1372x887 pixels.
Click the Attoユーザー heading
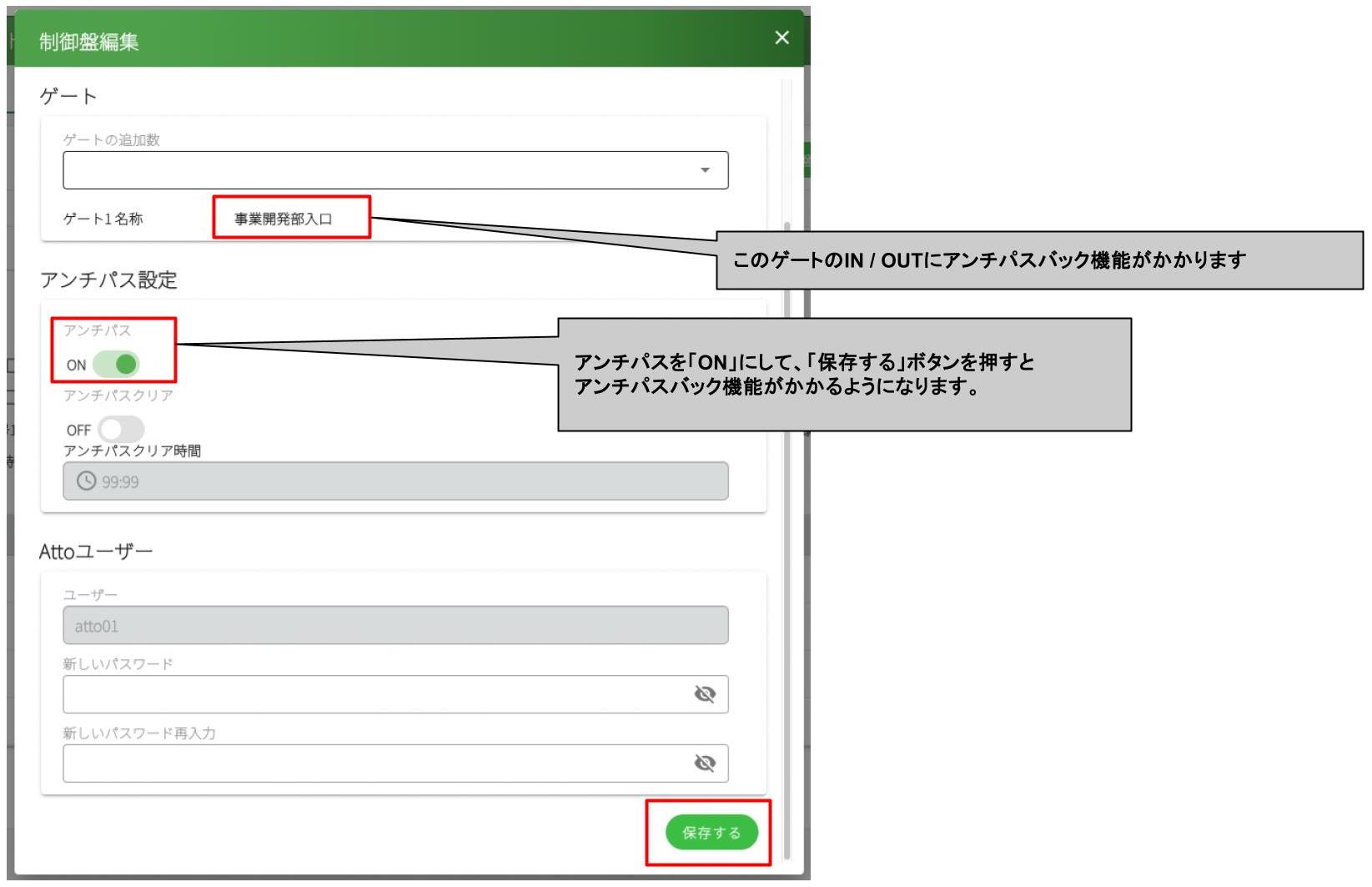(96, 552)
